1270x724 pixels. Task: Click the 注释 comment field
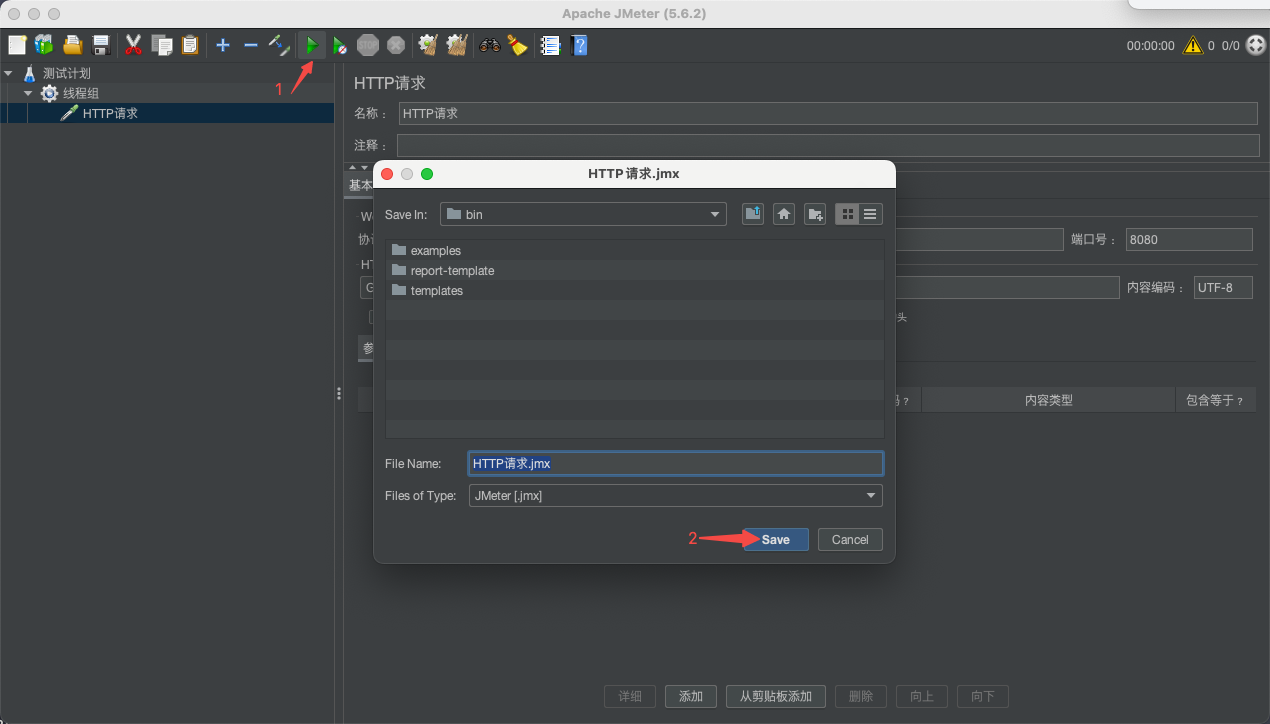[828, 145]
